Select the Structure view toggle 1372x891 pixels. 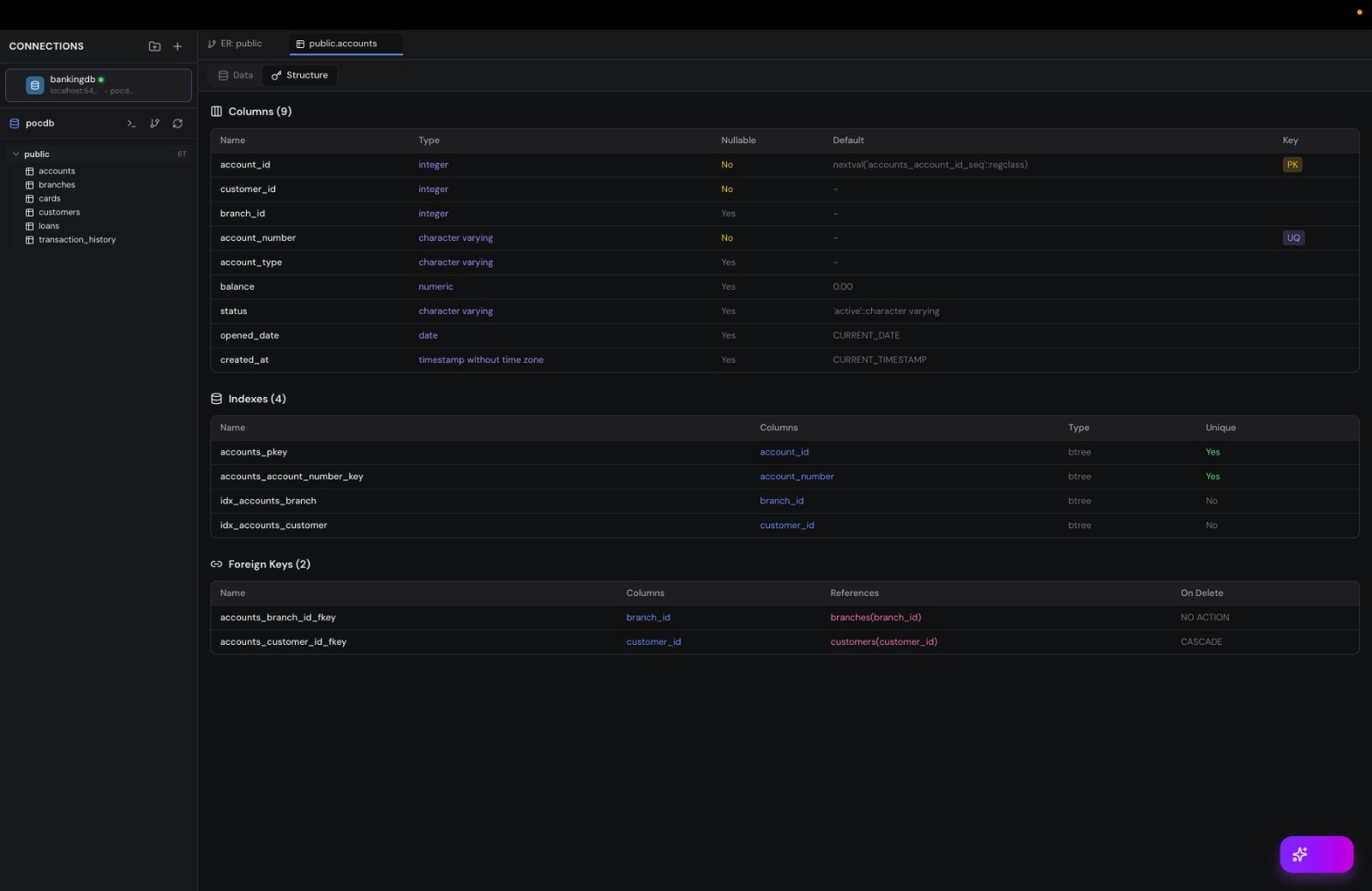point(299,75)
